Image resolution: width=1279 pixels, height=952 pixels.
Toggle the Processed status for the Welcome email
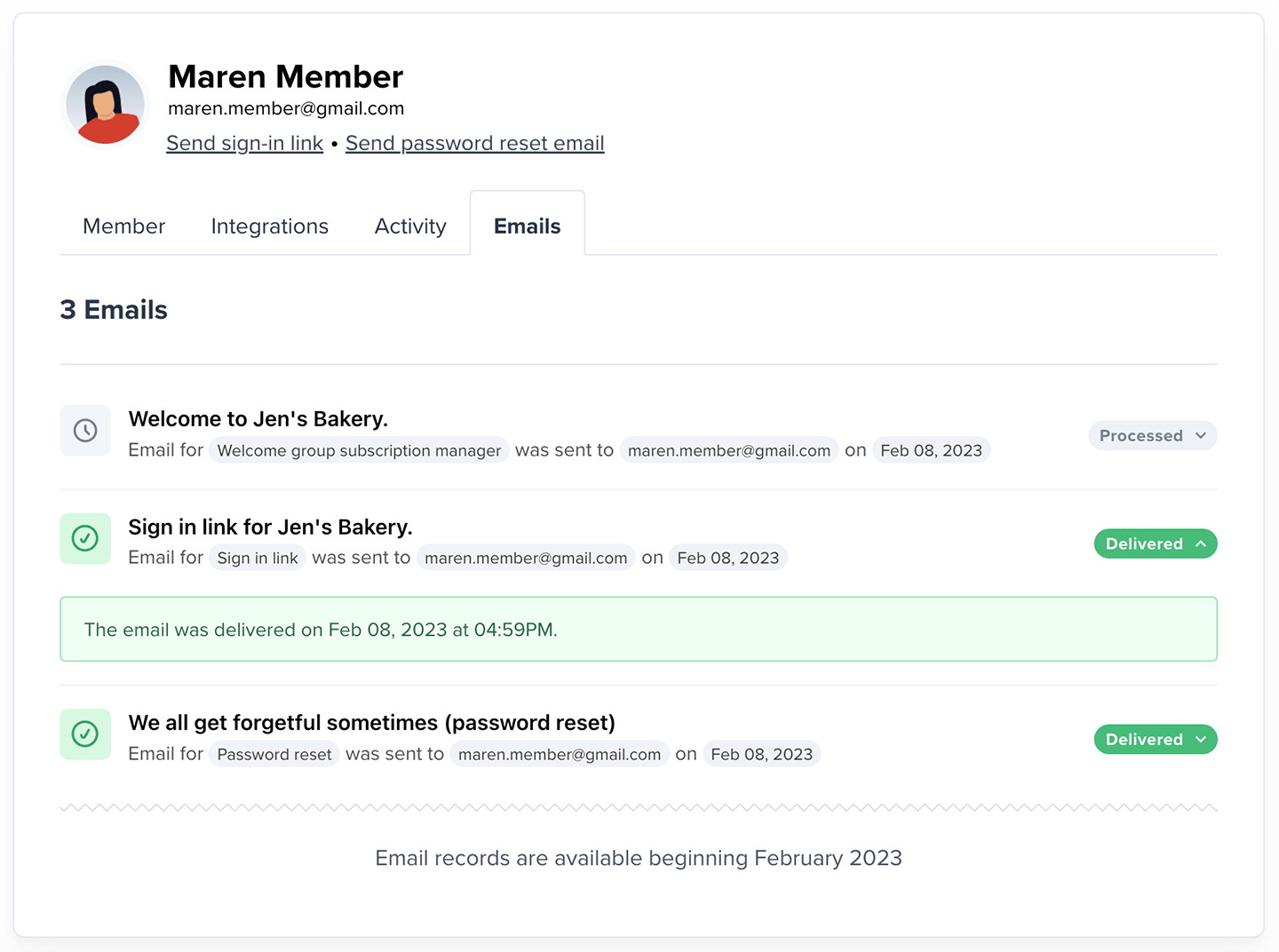[x=1152, y=435]
